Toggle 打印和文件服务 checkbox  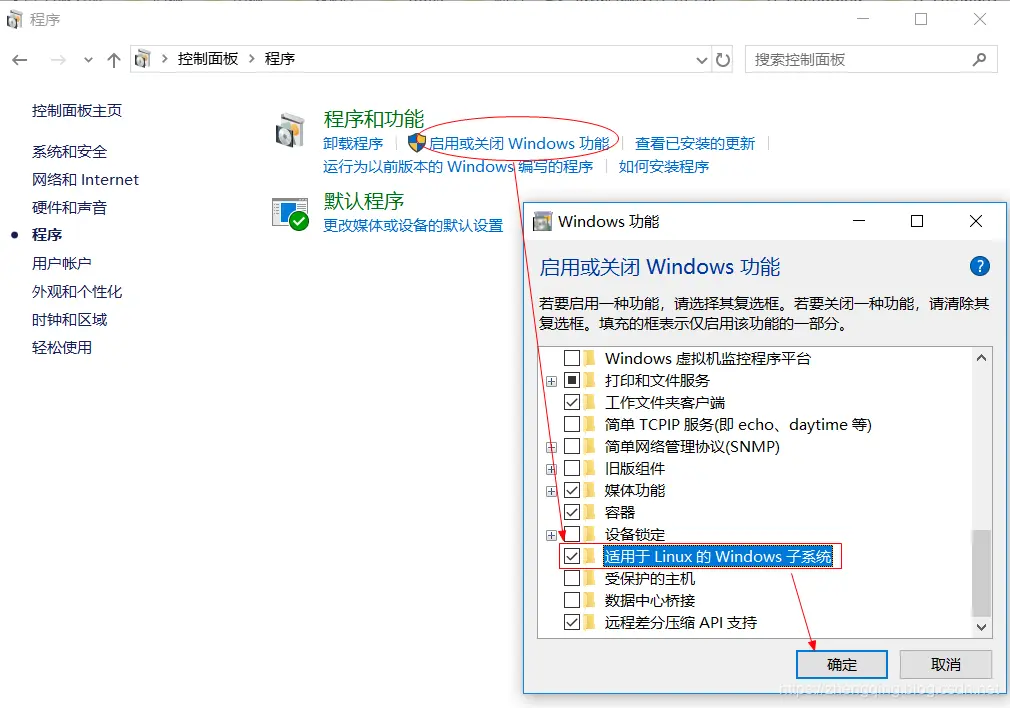pyautogui.click(x=571, y=379)
